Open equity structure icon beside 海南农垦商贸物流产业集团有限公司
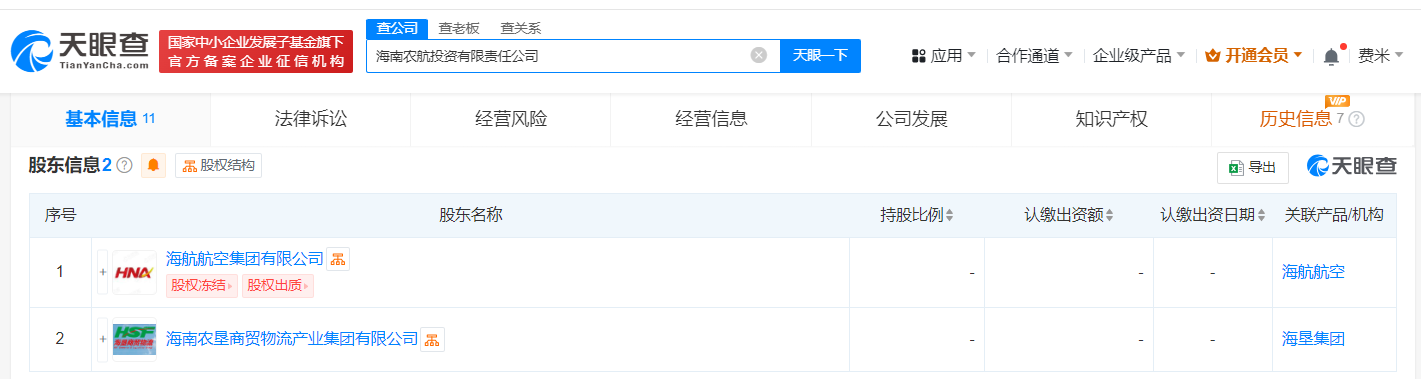 coord(432,339)
